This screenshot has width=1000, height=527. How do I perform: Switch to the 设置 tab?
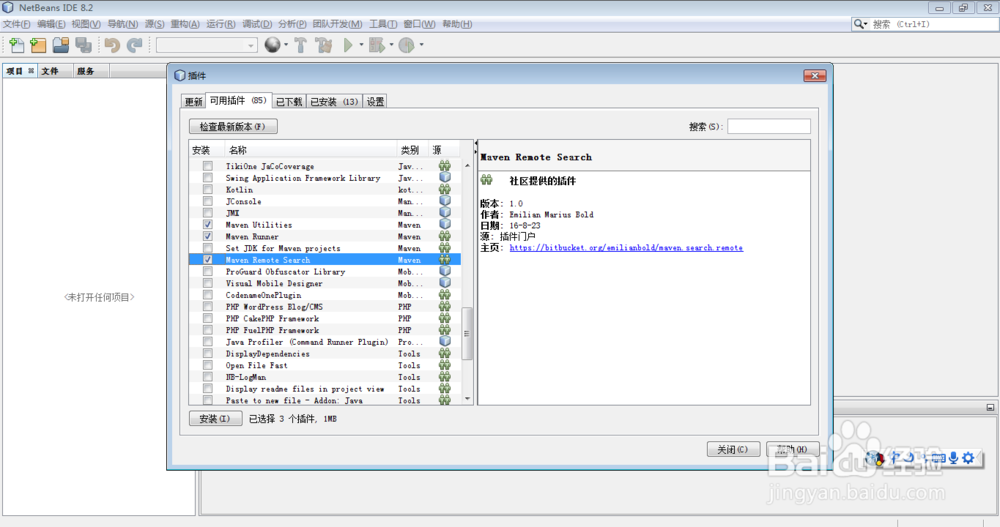376,101
